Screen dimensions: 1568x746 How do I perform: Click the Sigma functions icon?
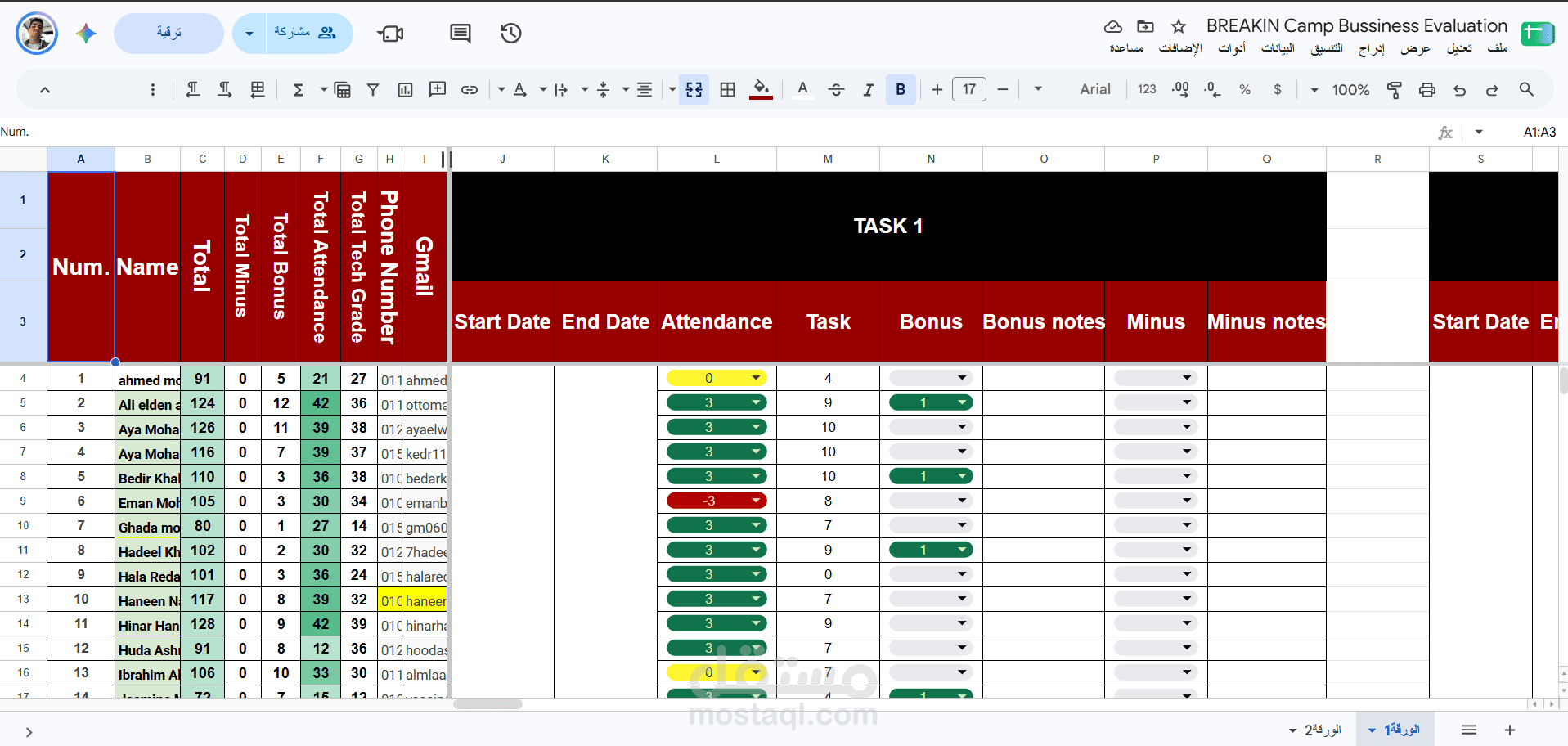pos(299,90)
